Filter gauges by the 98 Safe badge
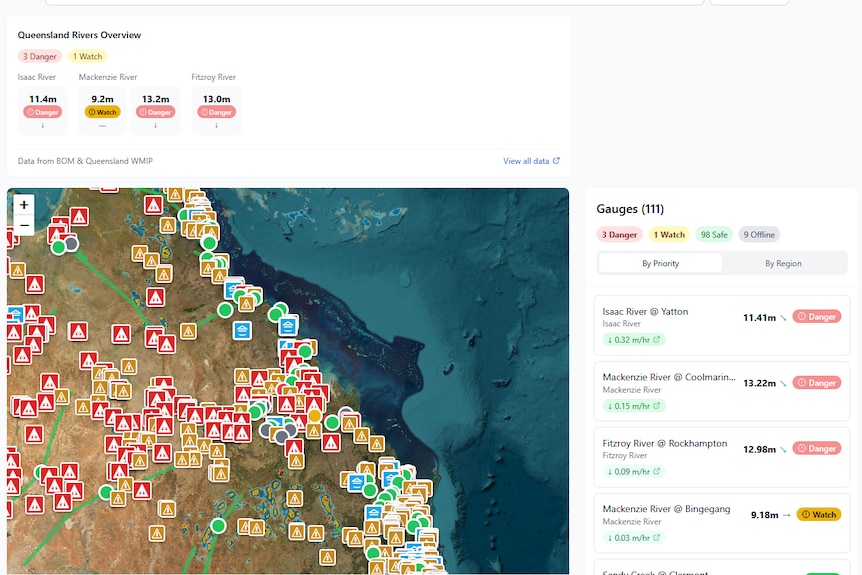Viewport: 862px width, 575px height. [x=714, y=235]
